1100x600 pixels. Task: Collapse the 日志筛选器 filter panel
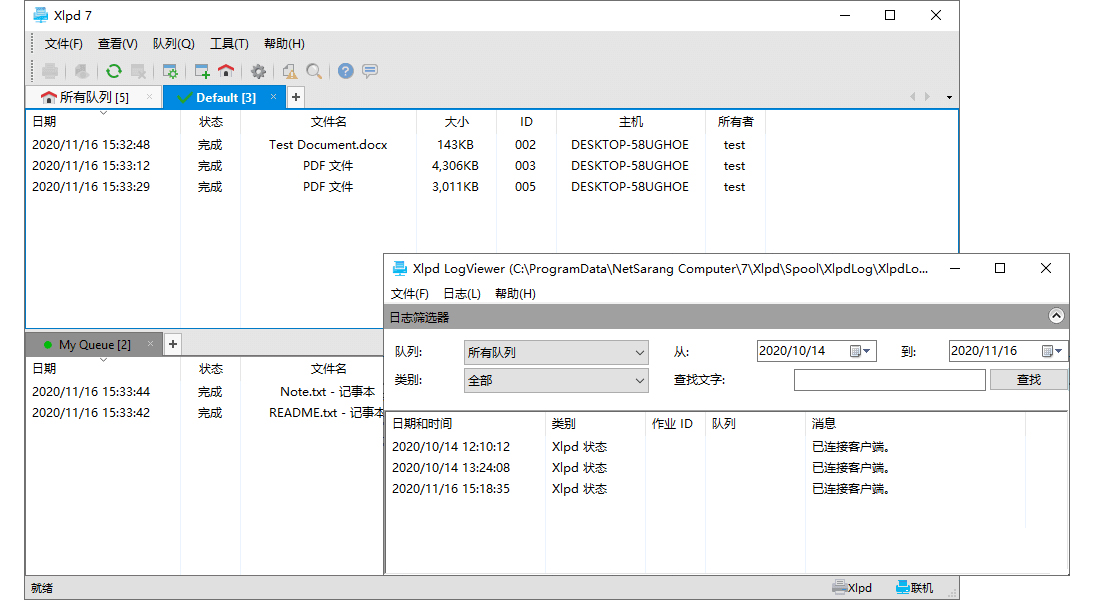[1056, 315]
